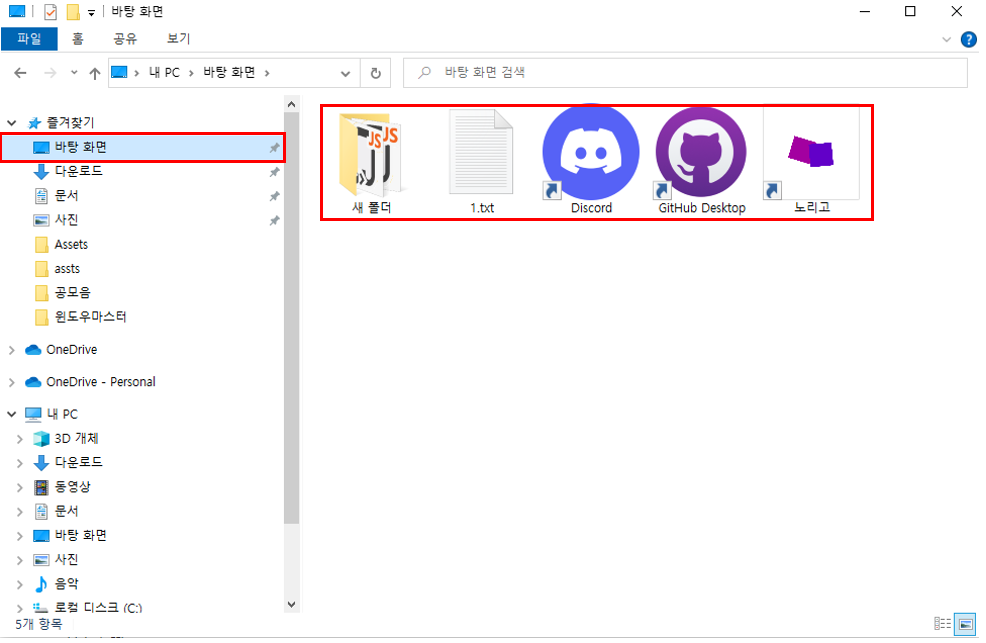Expand the 3D 개체 tree node
This screenshot has width=986, height=643.
(x=19, y=439)
